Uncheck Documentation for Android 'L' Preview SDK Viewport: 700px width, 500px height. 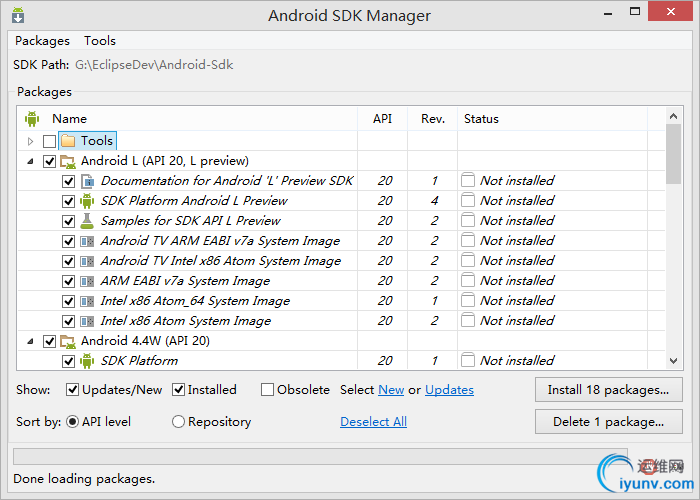[68, 181]
